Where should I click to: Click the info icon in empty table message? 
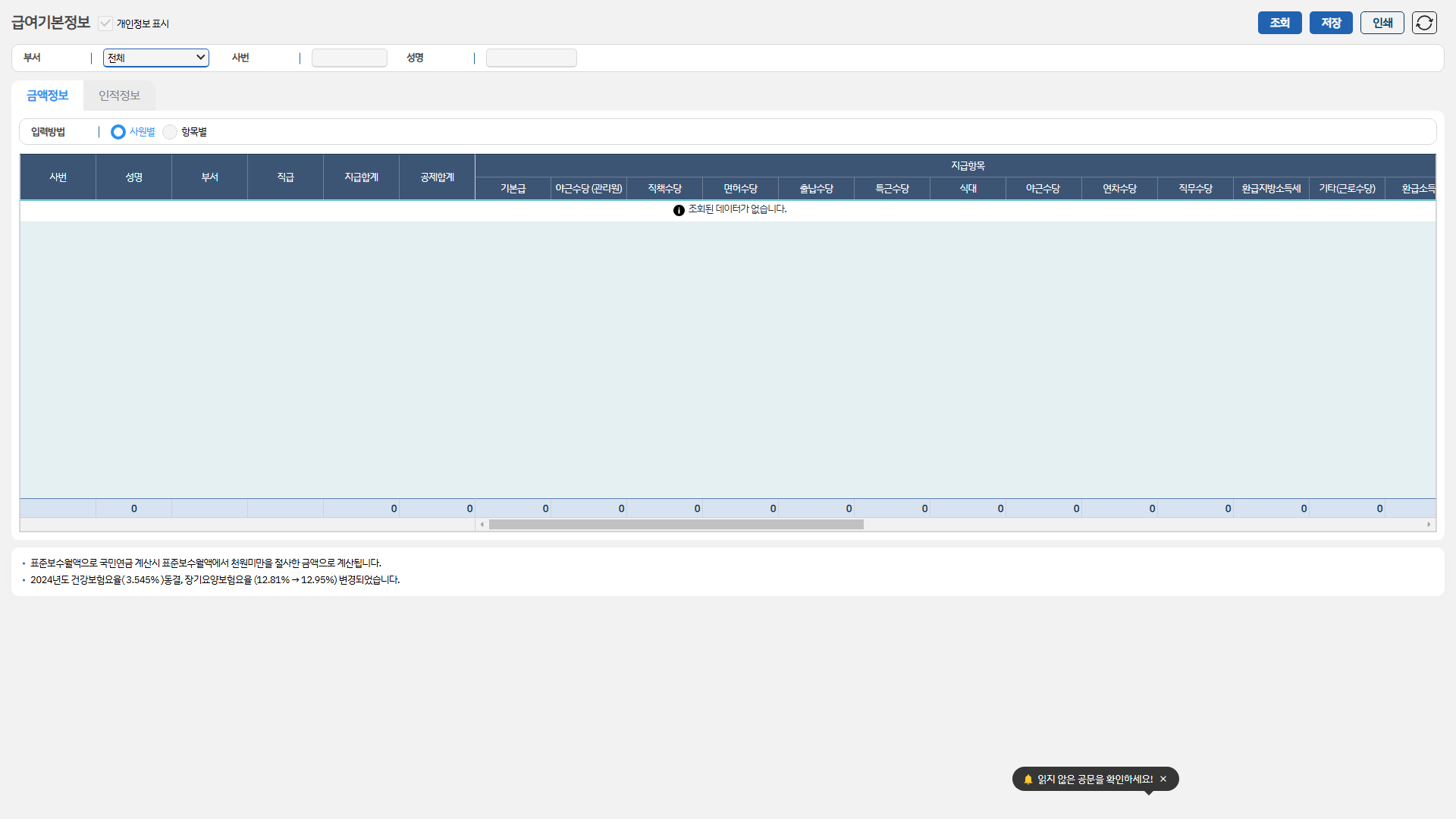pyautogui.click(x=679, y=210)
